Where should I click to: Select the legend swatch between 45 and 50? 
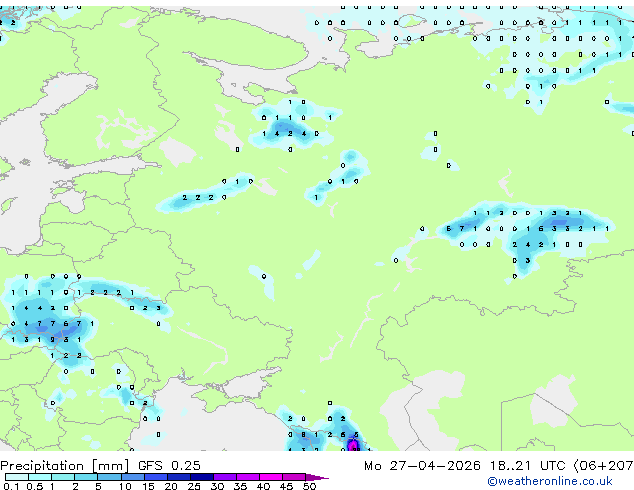[294, 477]
